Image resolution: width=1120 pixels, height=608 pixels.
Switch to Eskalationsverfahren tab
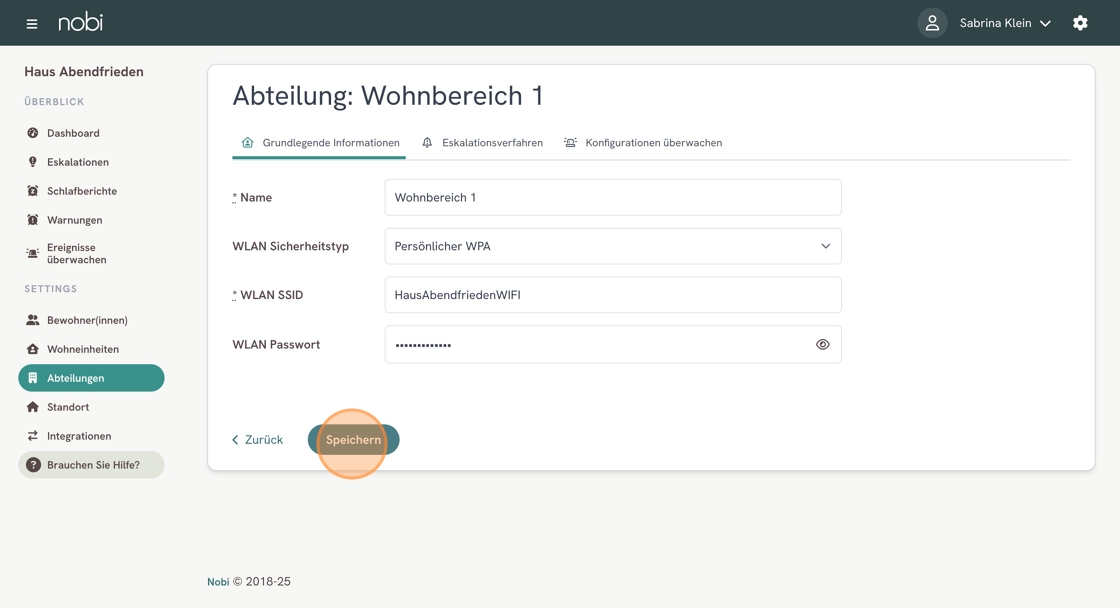click(x=483, y=143)
